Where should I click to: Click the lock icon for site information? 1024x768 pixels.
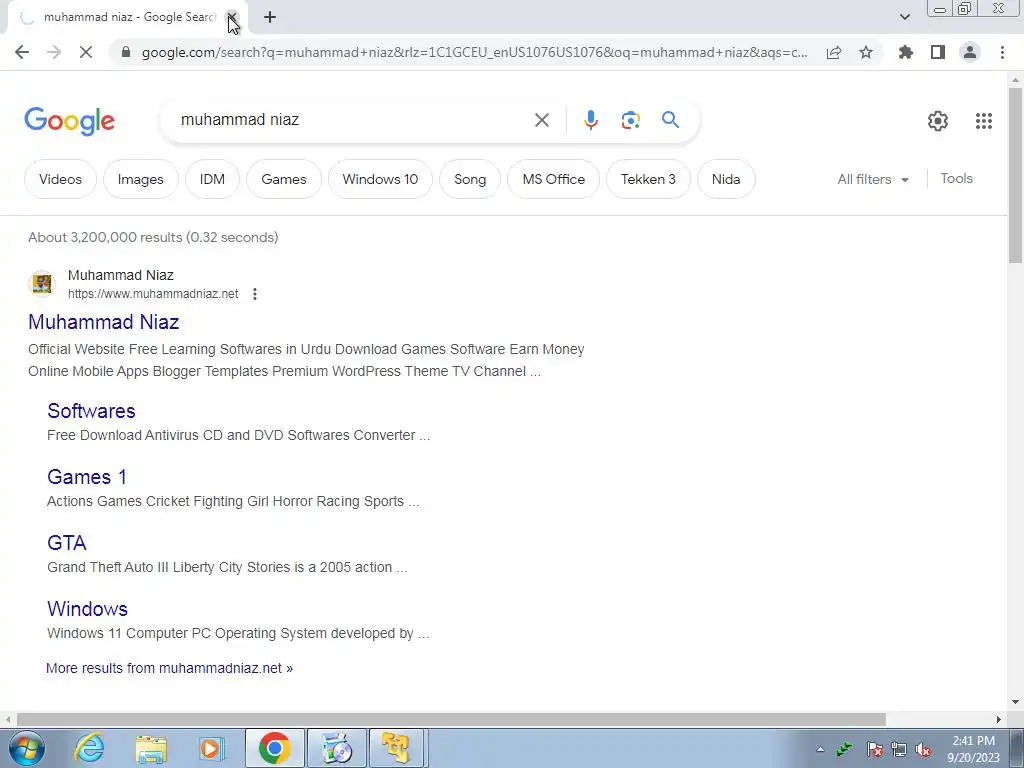pos(126,52)
